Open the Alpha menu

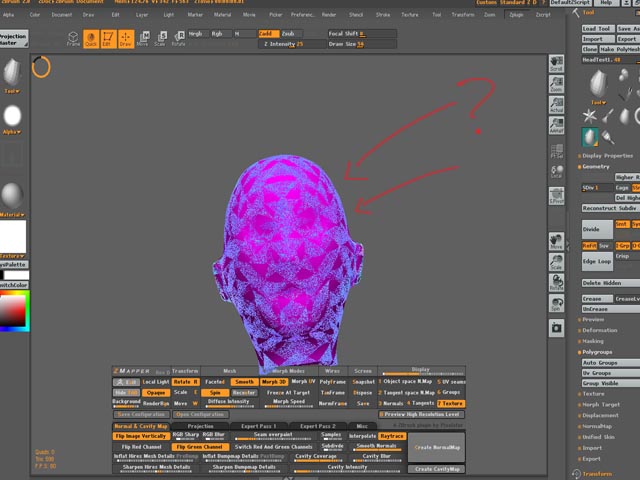coord(8,15)
